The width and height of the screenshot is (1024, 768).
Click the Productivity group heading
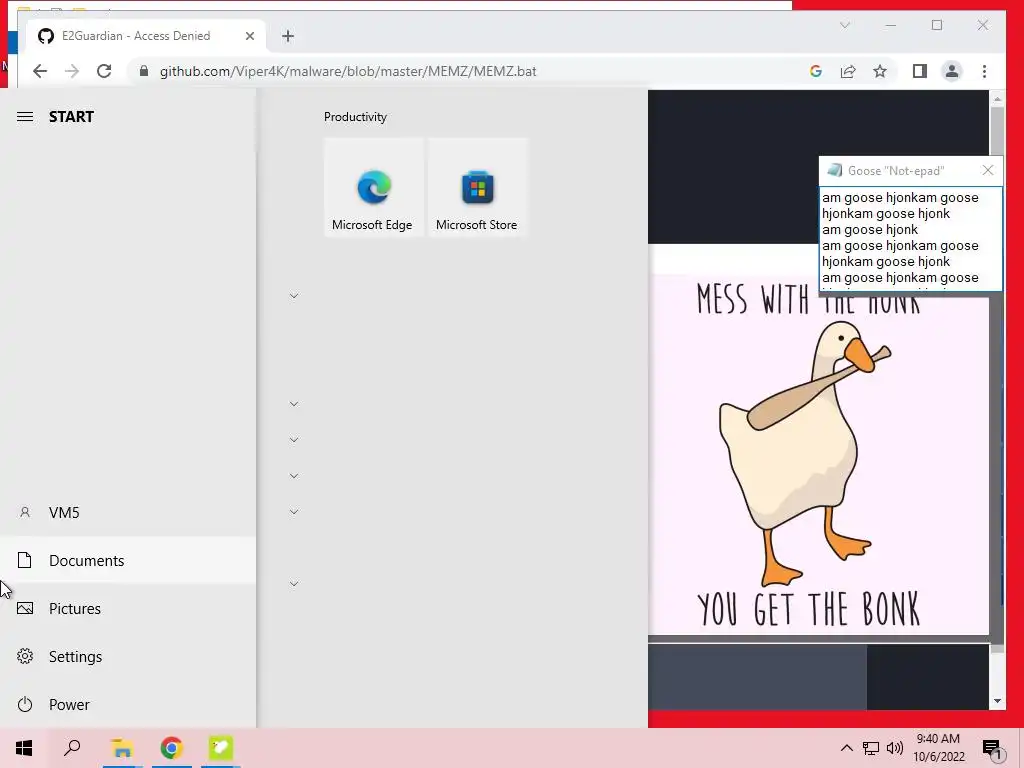click(x=355, y=117)
